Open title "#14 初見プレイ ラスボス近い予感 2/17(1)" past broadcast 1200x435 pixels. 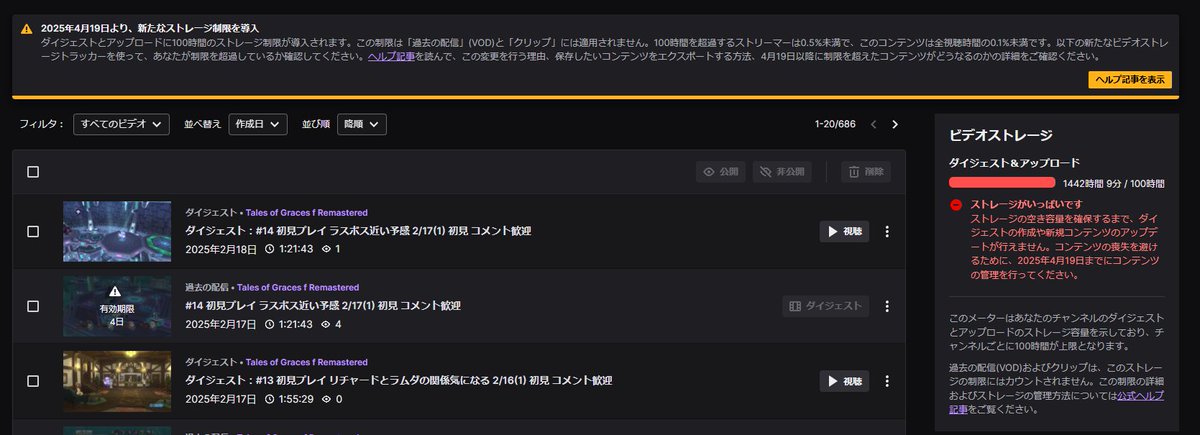[323, 305]
